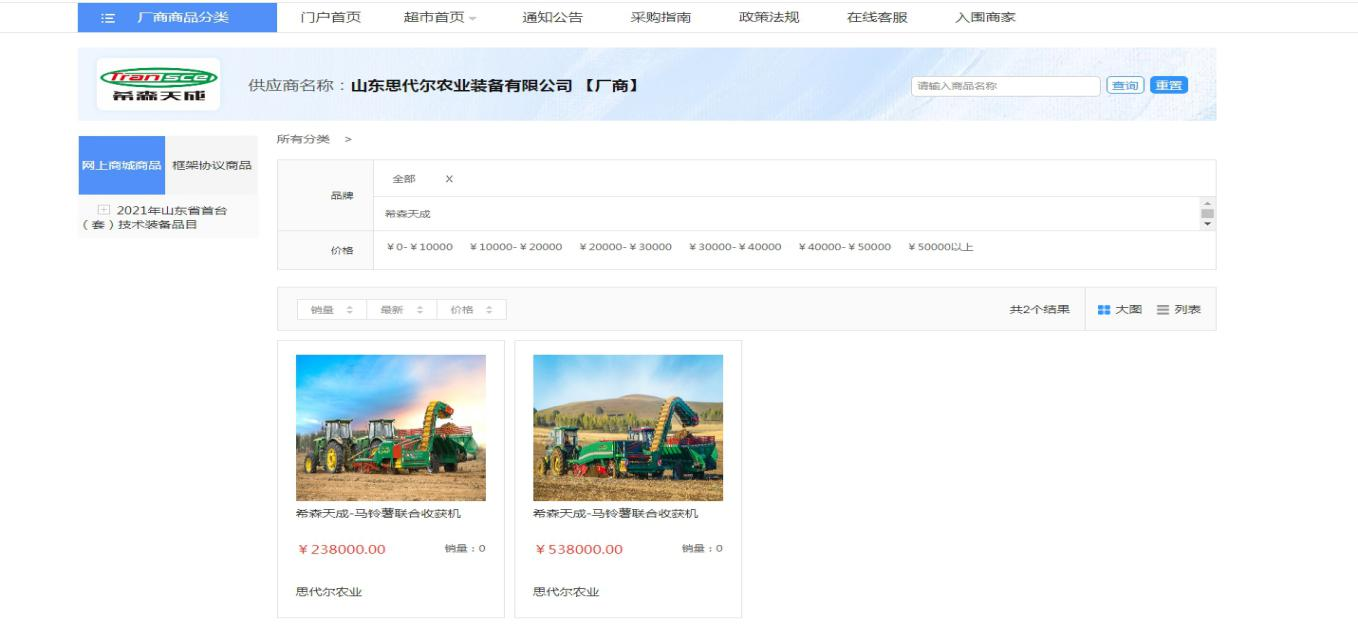
Task: Expand the 超市首页 dropdown
Action: pyautogui.click(x=440, y=17)
